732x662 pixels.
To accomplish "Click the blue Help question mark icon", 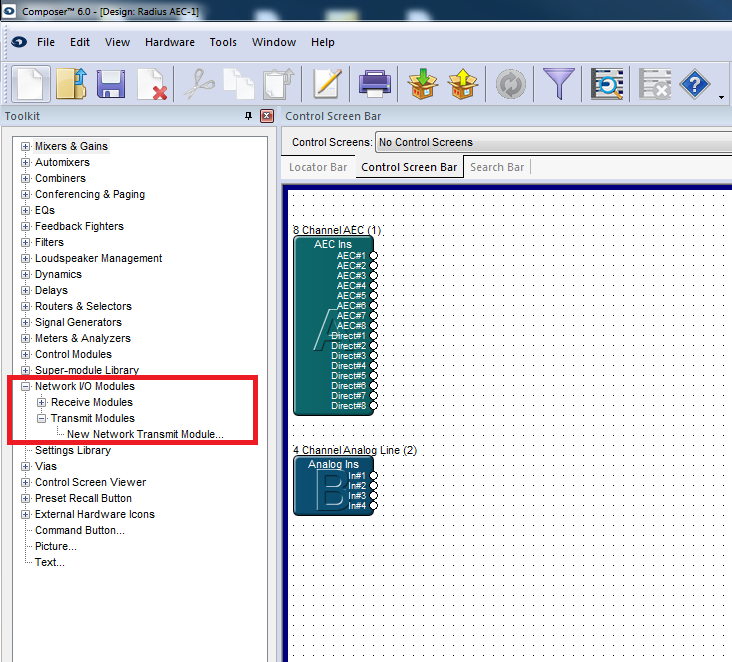I will coord(695,84).
